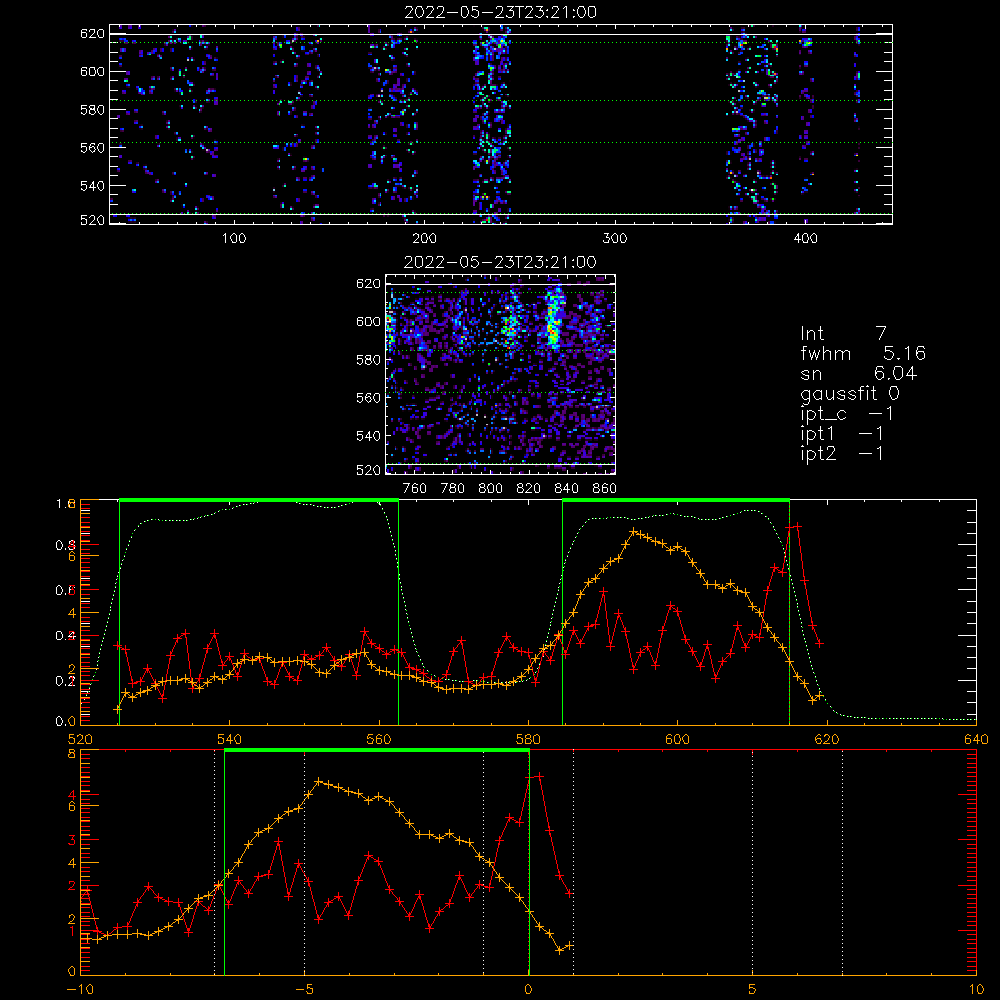Click y-axis label 580 of middle image
The width and height of the screenshot is (1000, 1000).
(369, 360)
